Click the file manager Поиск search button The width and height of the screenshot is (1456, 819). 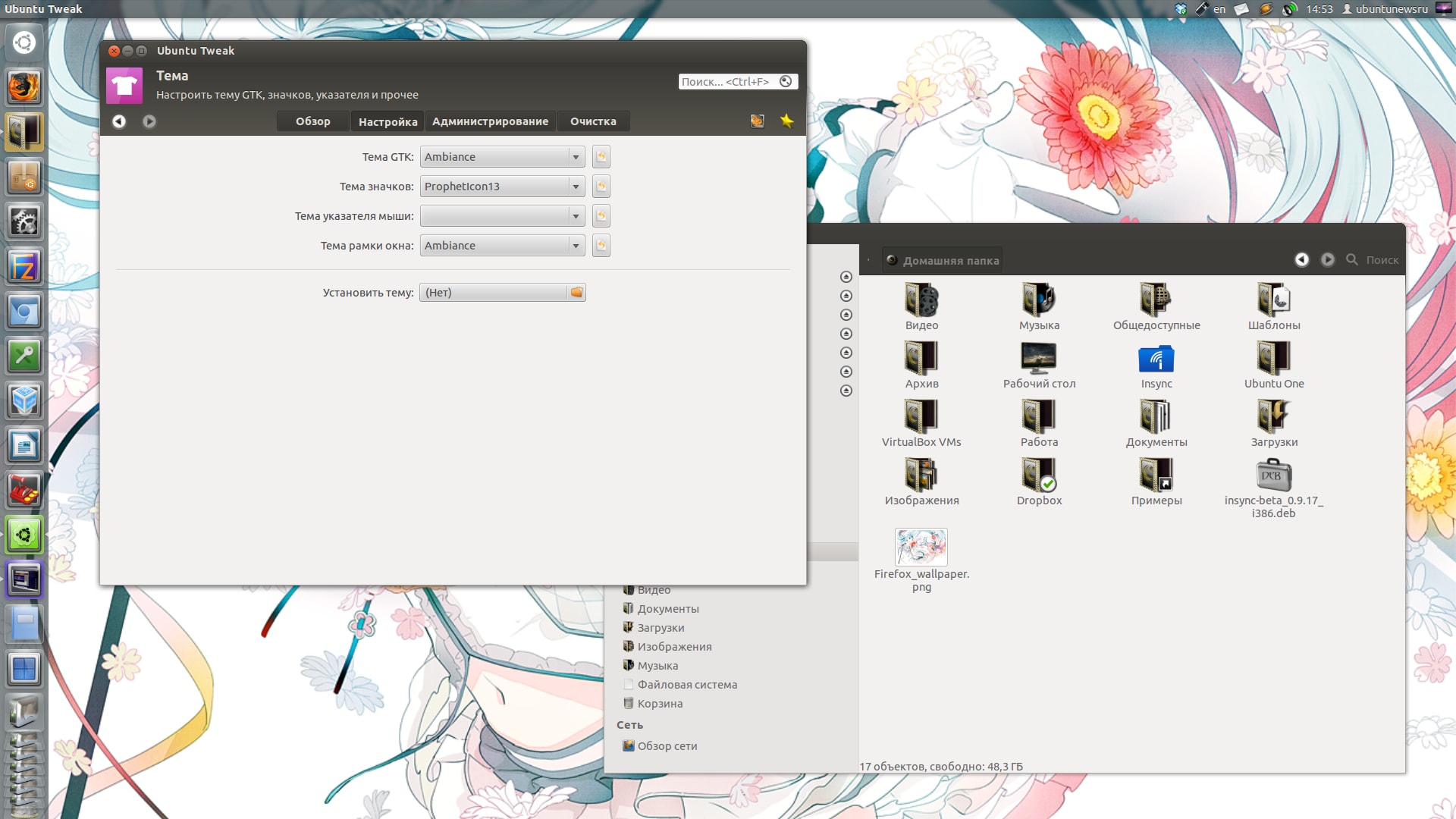1373,259
